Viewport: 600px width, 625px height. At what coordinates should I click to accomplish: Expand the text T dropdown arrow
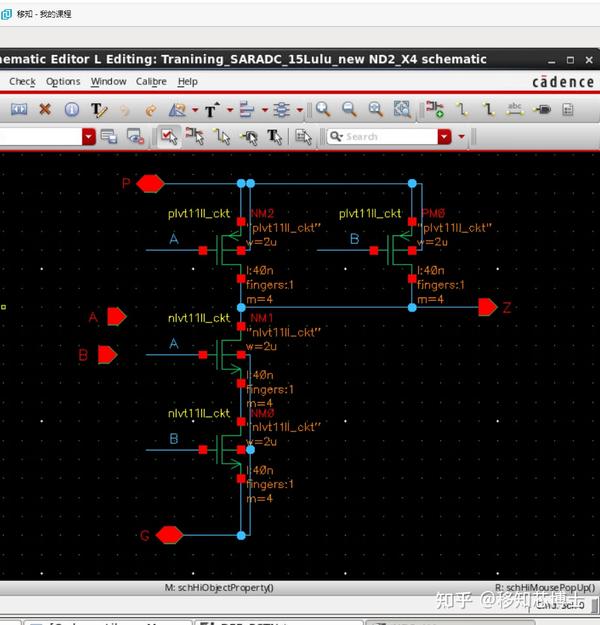tap(230, 110)
